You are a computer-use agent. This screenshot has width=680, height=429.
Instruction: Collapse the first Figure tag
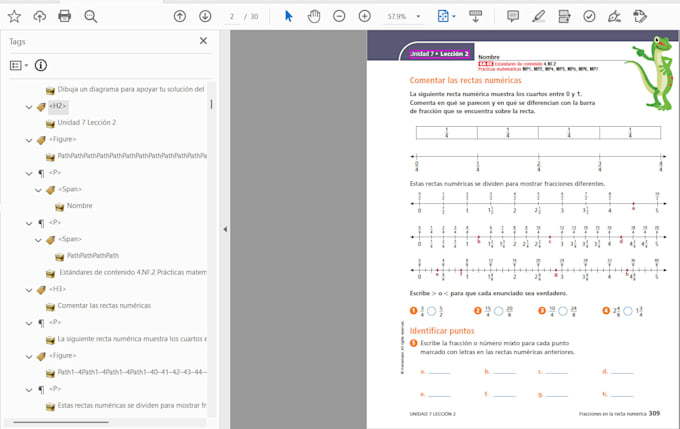coord(29,140)
